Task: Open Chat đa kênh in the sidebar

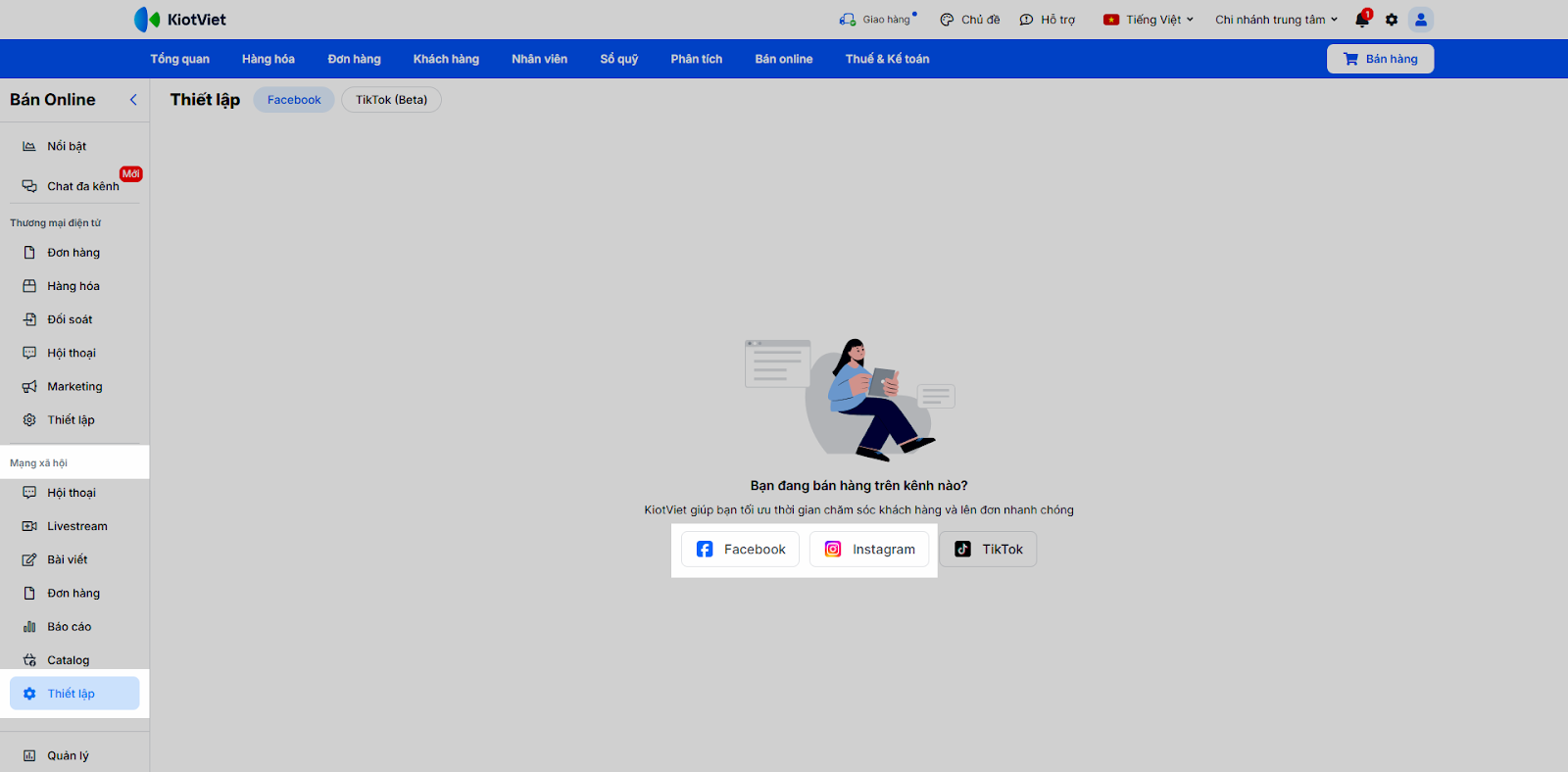Action: [x=74, y=186]
